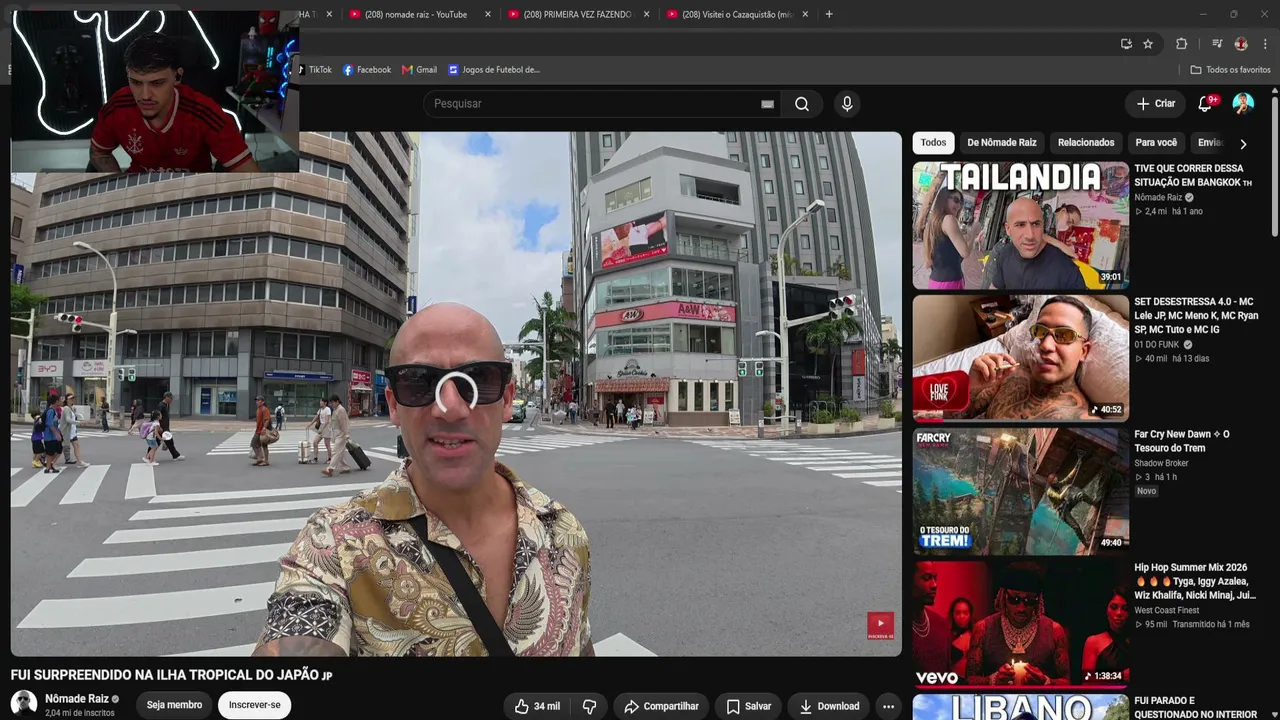The width and height of the screenshot is (1280, 720).
Task: Bookmark this page with the star icon
Action: point(1148,44)
